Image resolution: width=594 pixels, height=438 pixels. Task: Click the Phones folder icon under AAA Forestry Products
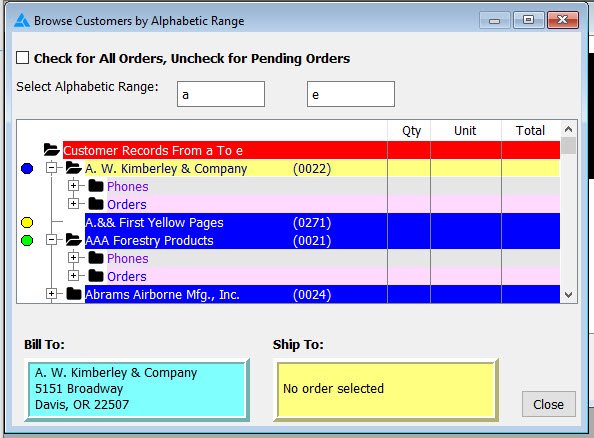click(96, 258)
